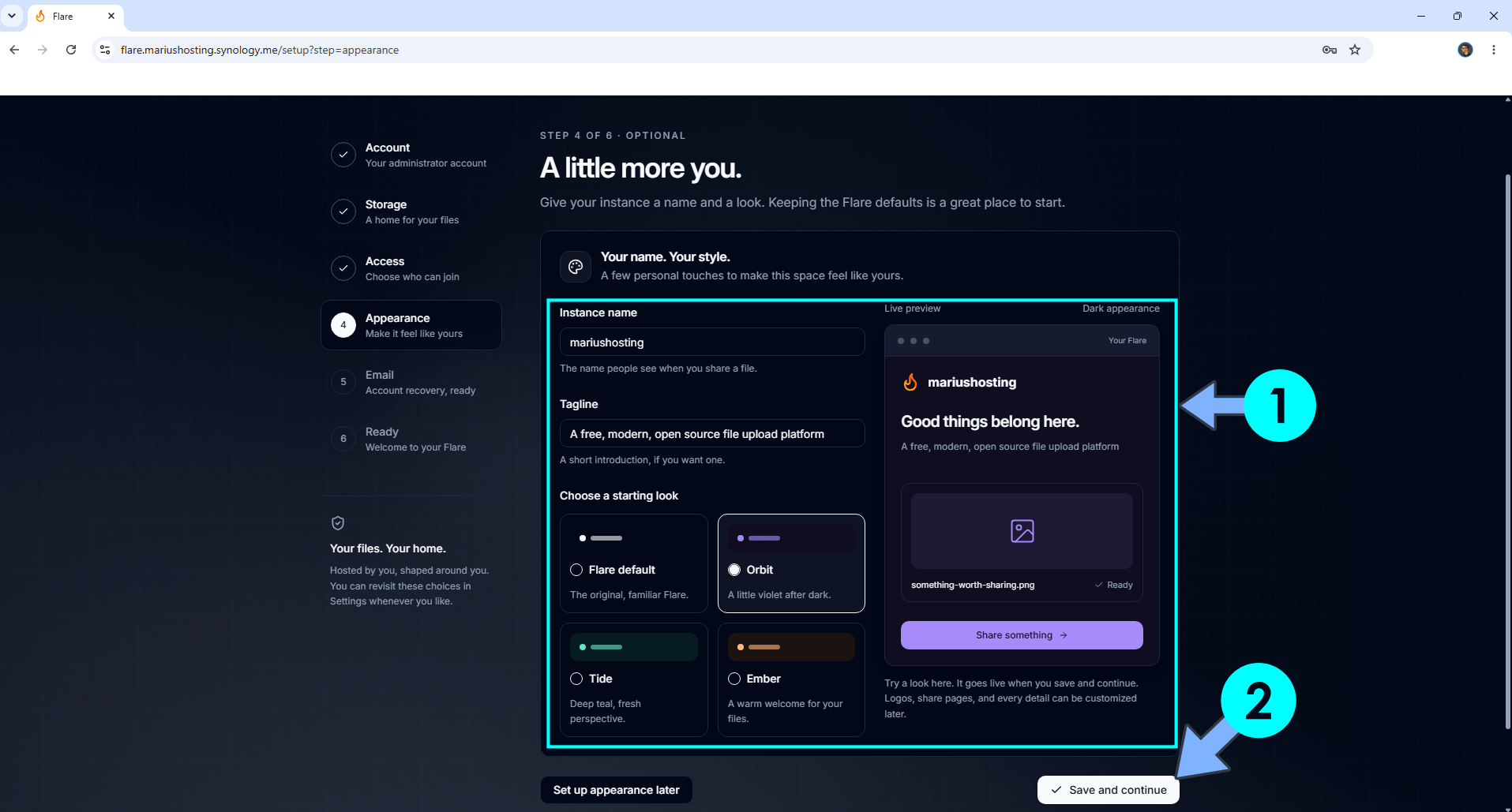Click something-worth-sharing.png filename
The height and width of the screenshot is (812, 1512).
[973, 585]
